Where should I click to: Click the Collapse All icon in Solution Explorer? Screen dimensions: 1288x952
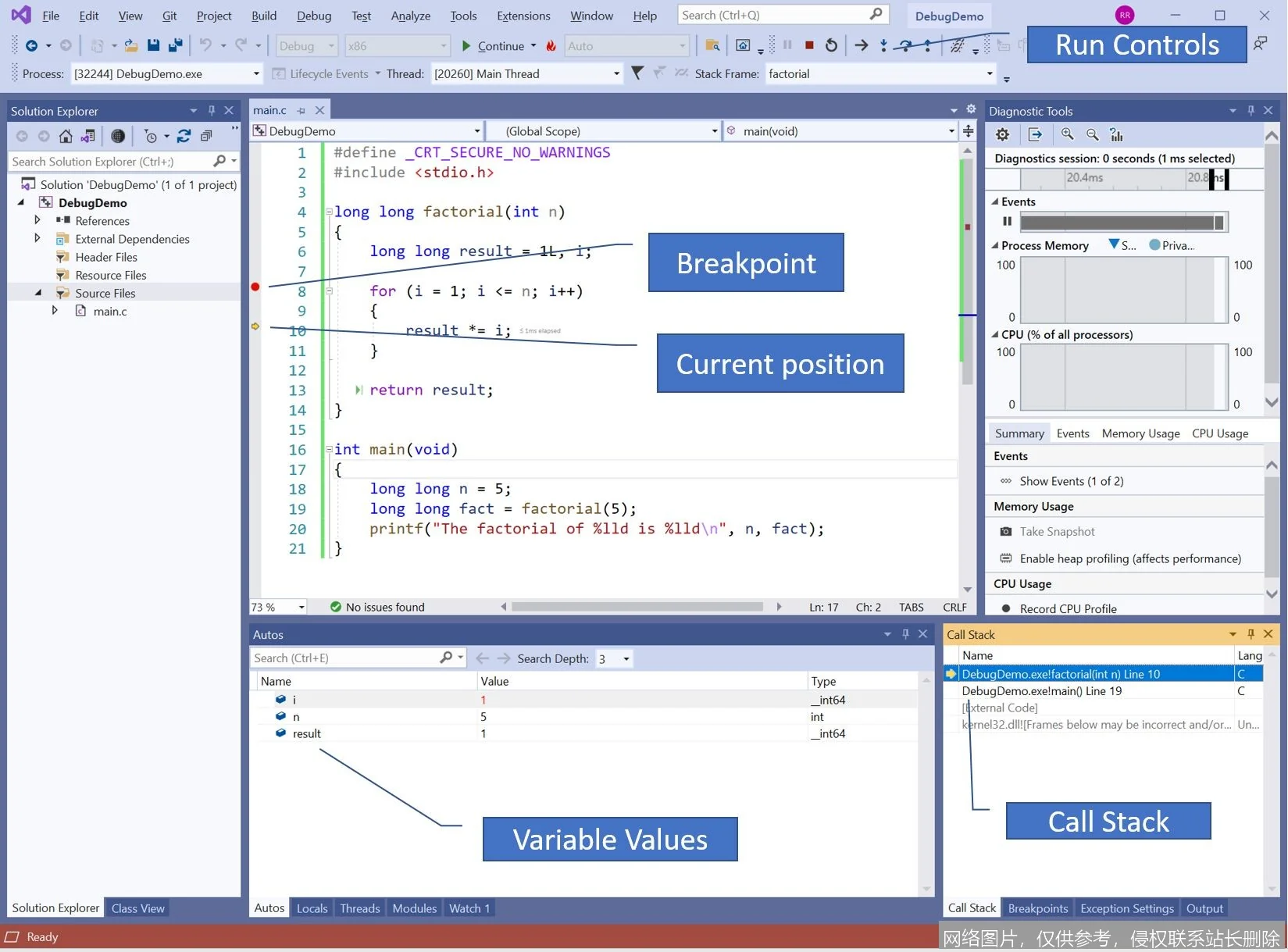[x=206, y=136]
